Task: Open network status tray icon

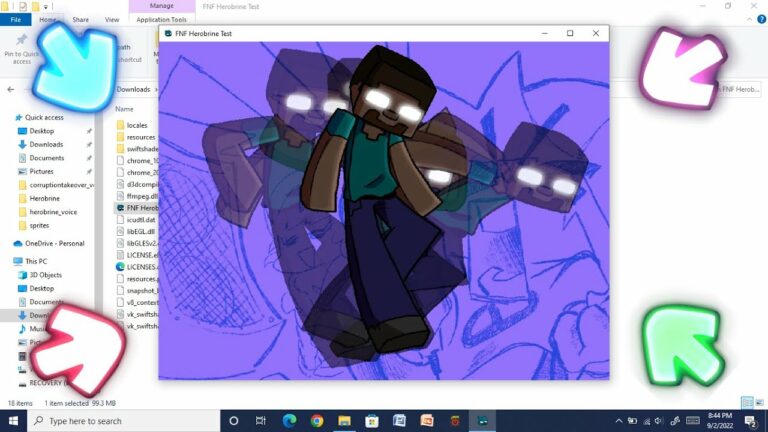Action: point(647,421)
